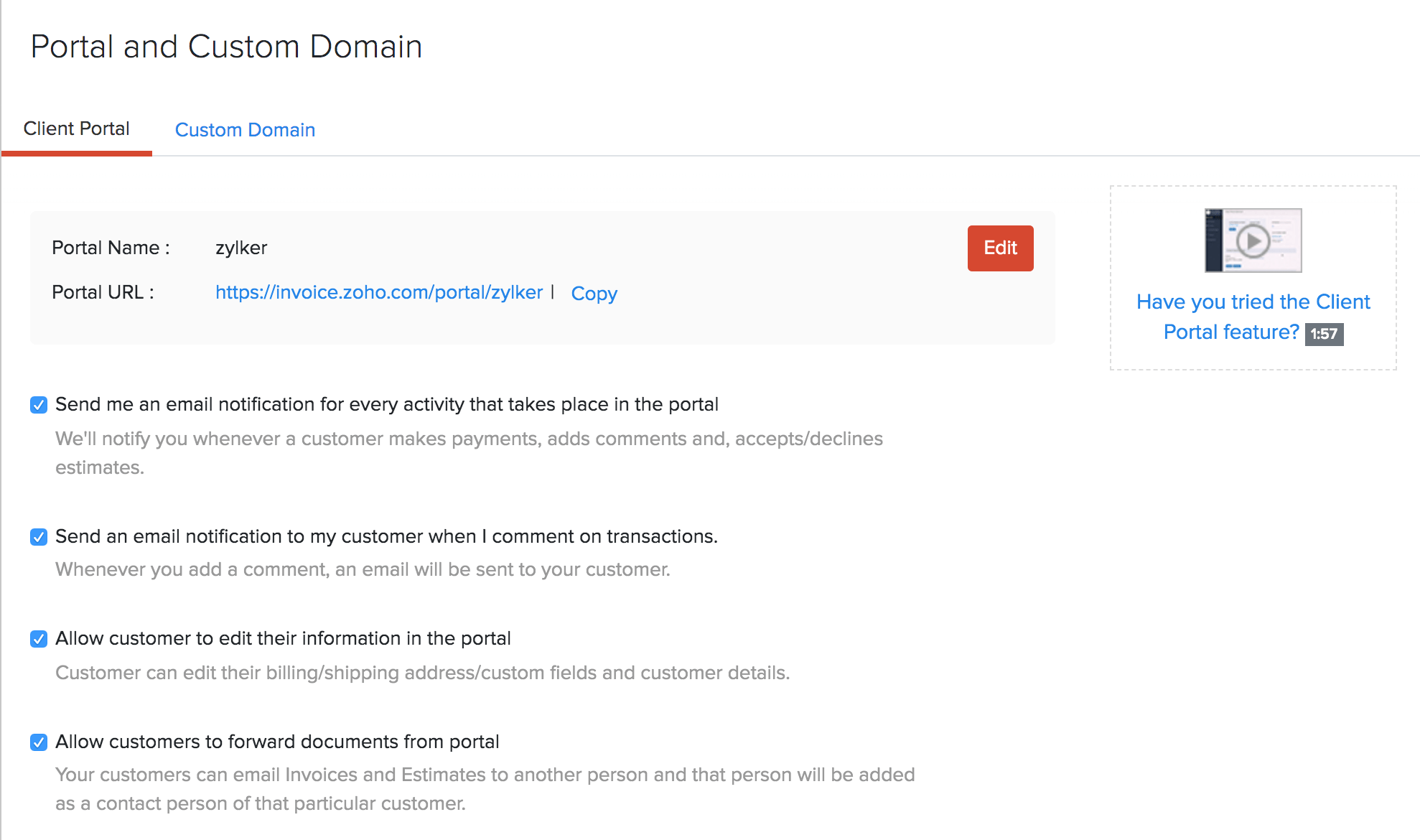Open the portal URL link
This screenshot has width=1420, height=840.
(380, 293)
